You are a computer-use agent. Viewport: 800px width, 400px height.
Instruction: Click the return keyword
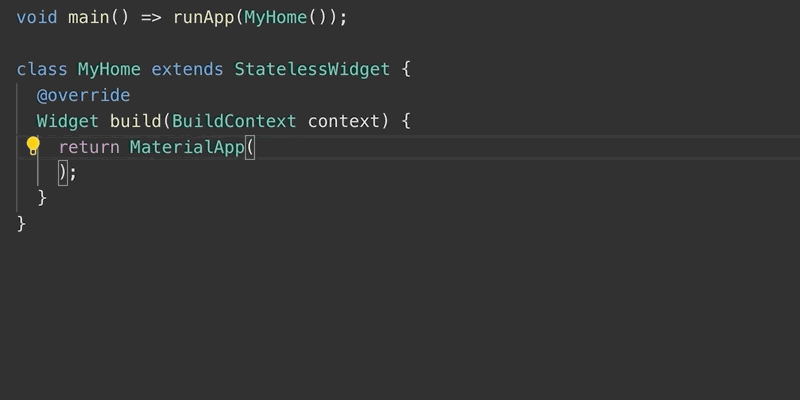tap(89, 147)
